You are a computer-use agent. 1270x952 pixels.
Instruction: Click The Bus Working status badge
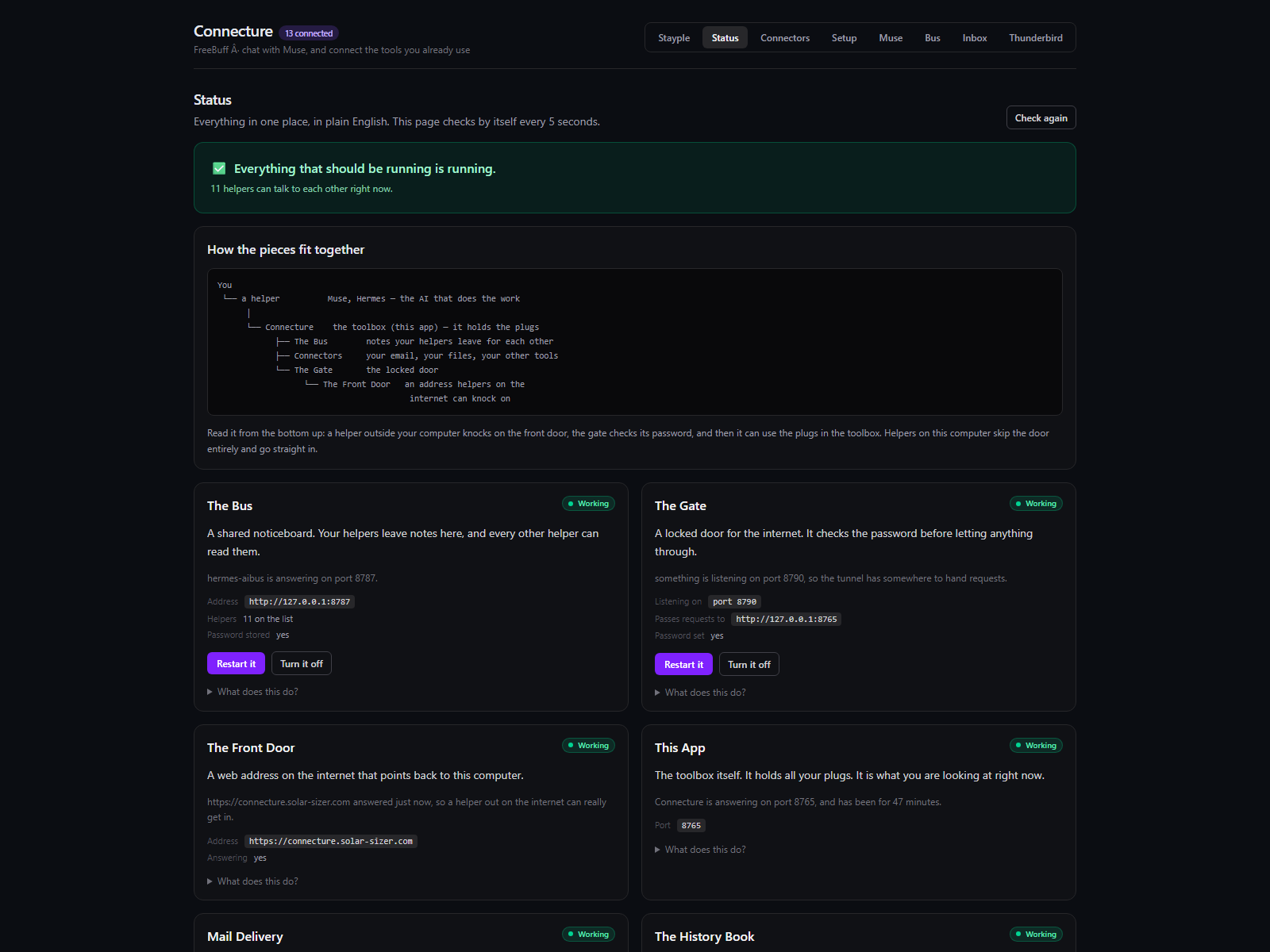[x=588, y=504]
